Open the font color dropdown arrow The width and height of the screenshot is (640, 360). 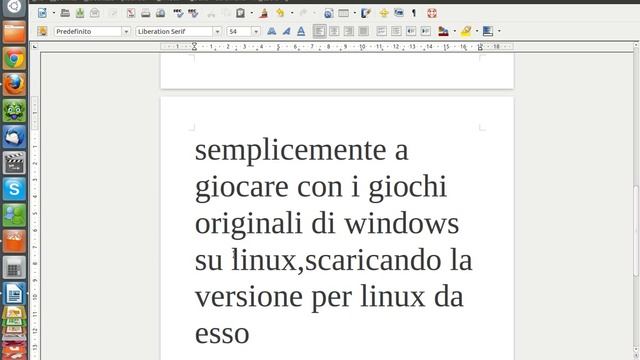pos(455,31)
